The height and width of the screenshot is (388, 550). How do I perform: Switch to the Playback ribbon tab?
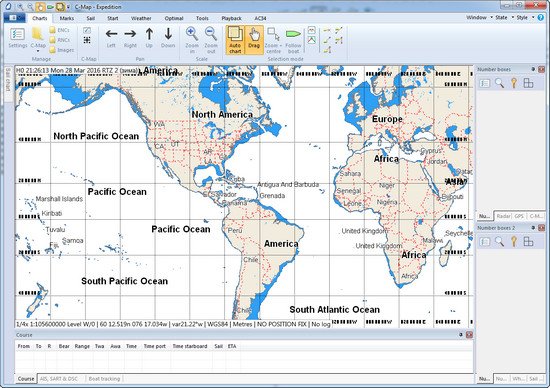(232, 18)
